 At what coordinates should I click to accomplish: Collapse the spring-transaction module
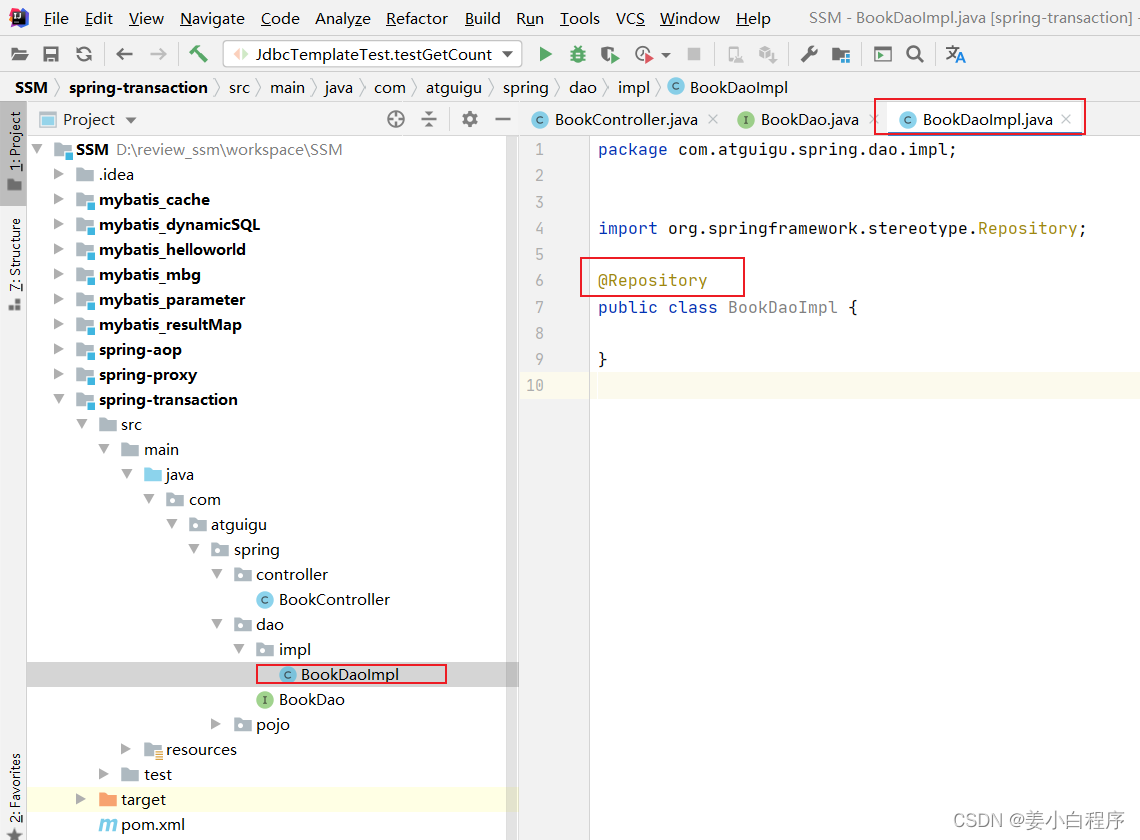[x=58, y=399]
